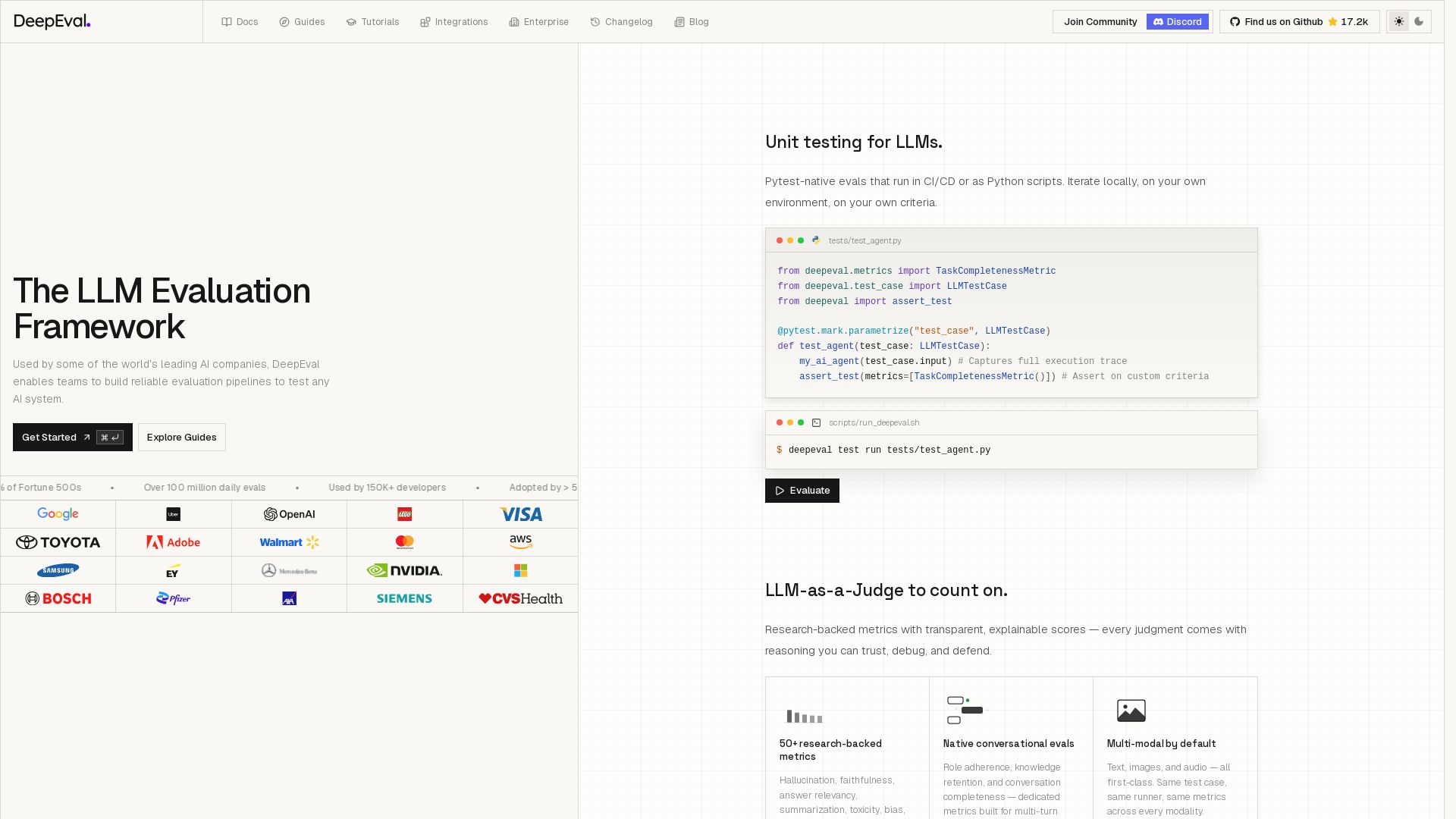This screenshot has height=819, width=1456.
Task: Click the LLM-as-a-Judge to count on heading
Action: point(886,590)
